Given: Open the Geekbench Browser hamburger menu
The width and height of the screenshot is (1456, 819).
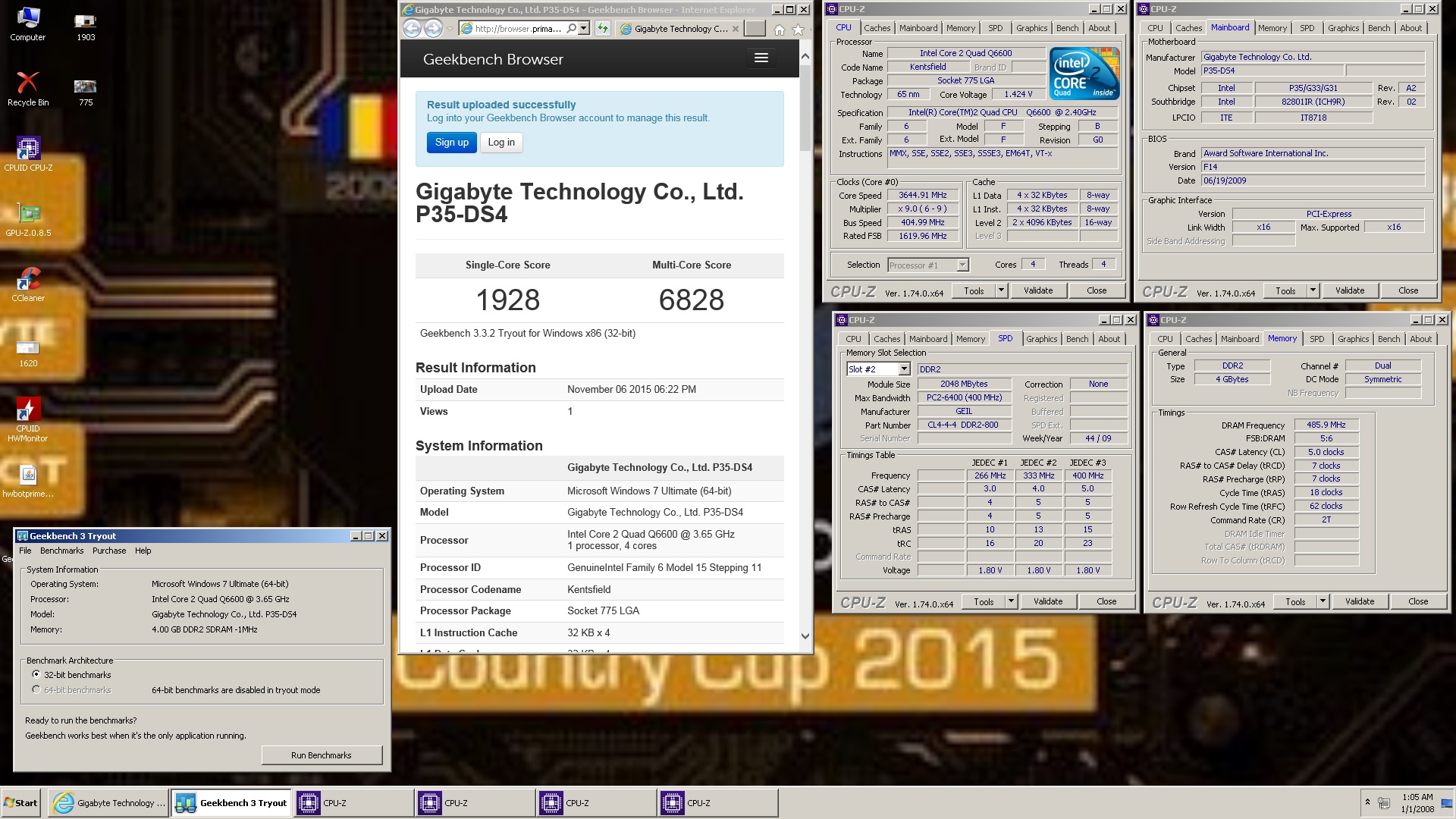Looking at the screenshot, I should (x=761, y=58).
